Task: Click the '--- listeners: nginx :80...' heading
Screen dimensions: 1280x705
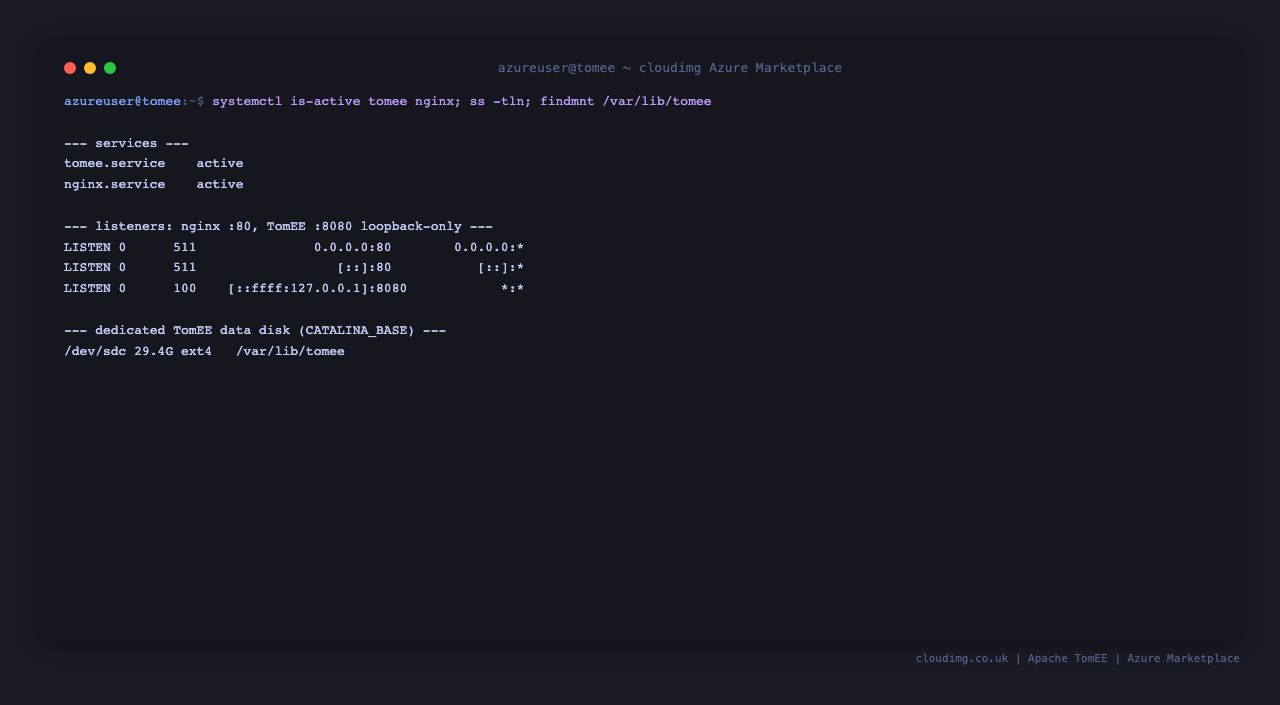Action: (278, 226)
